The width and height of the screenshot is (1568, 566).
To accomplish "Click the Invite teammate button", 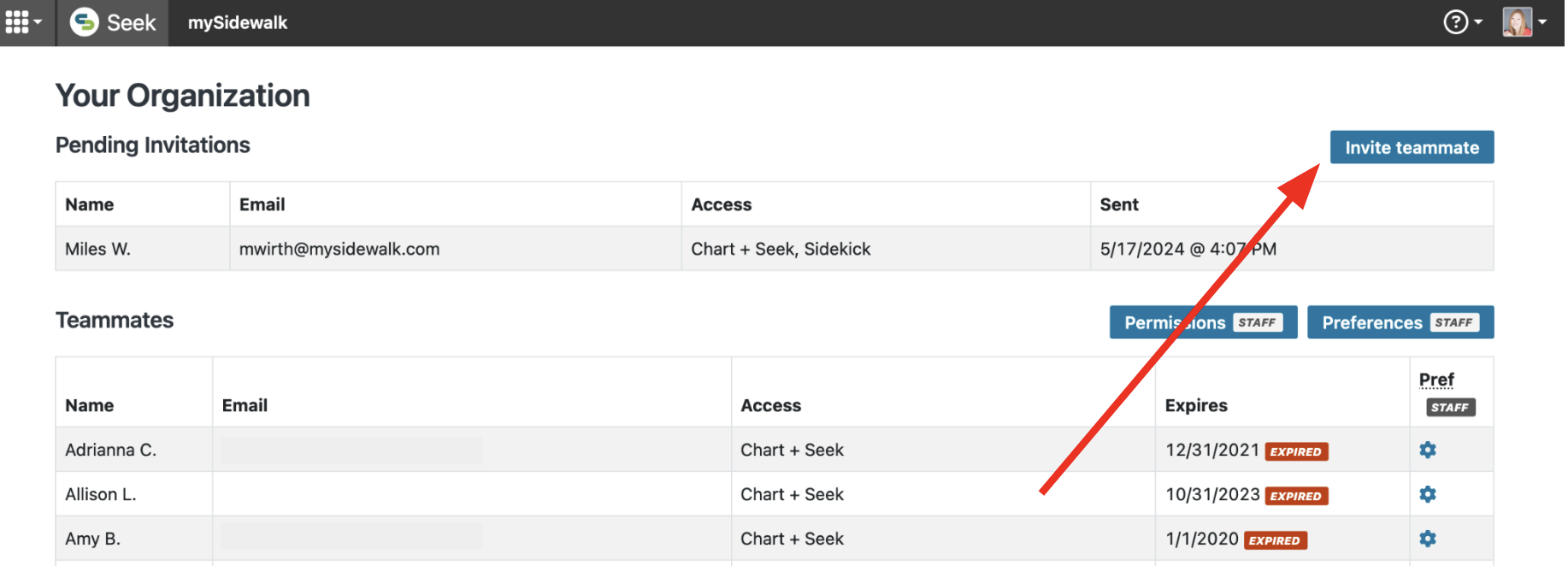I will 1412,147.
